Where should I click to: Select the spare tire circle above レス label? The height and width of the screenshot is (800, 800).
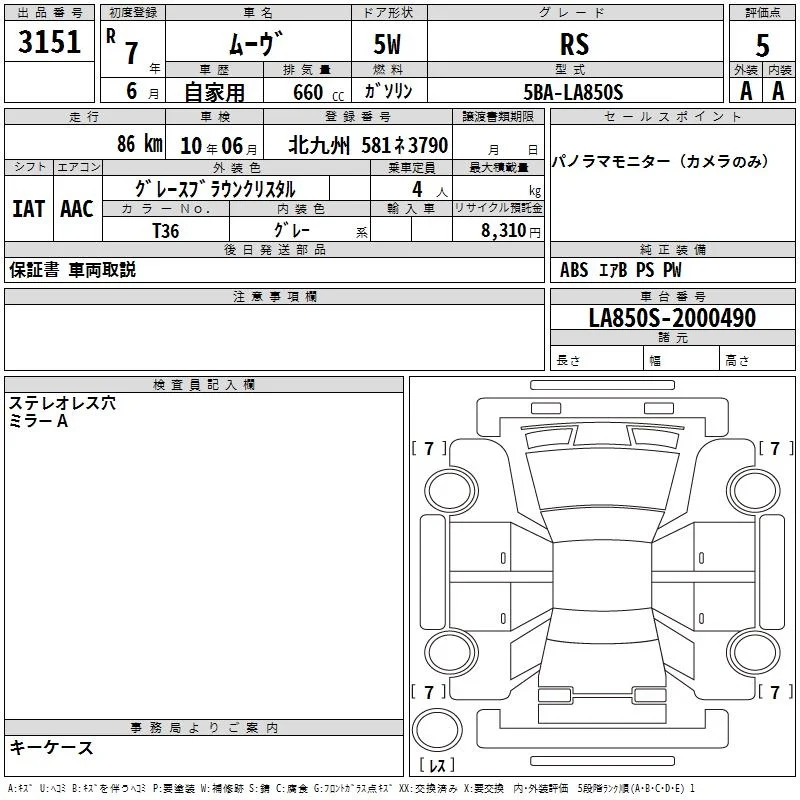click(437, 730)
